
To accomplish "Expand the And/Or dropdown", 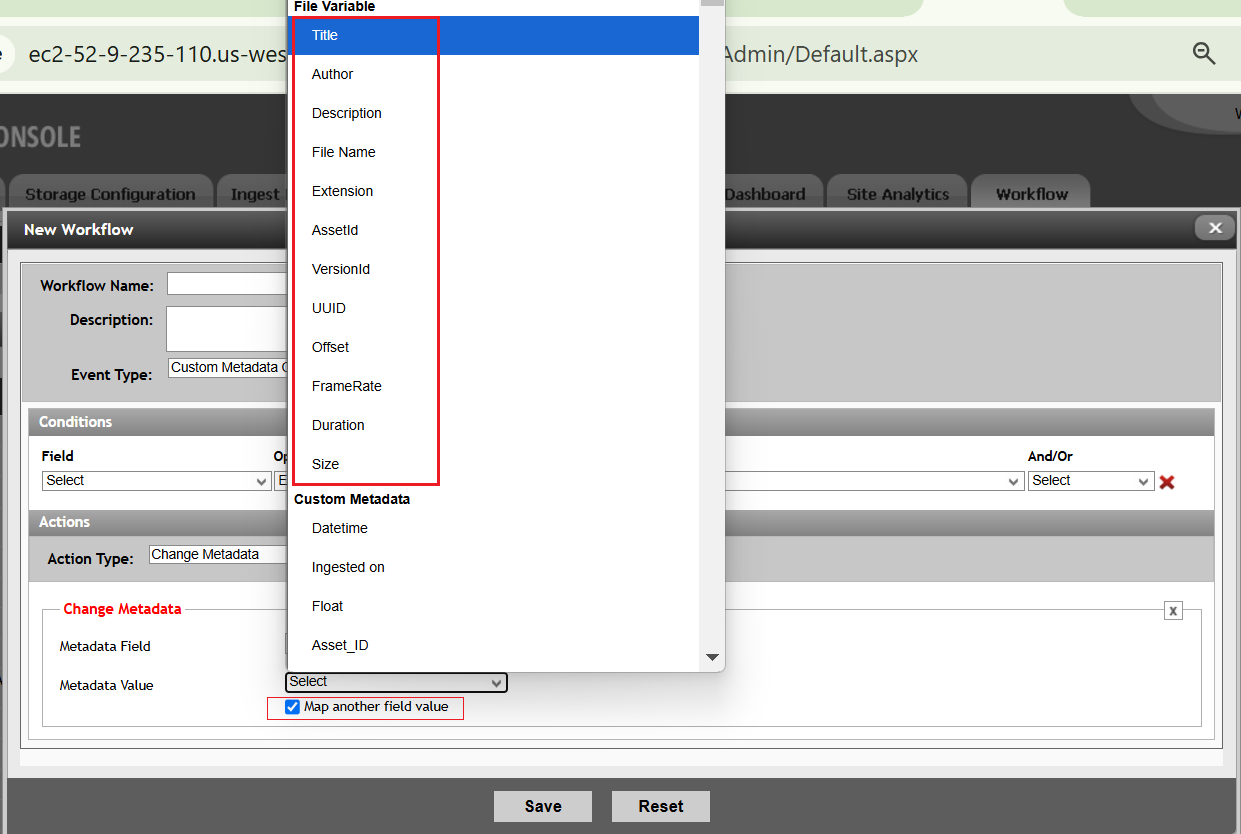I will tap(1090, 481).
